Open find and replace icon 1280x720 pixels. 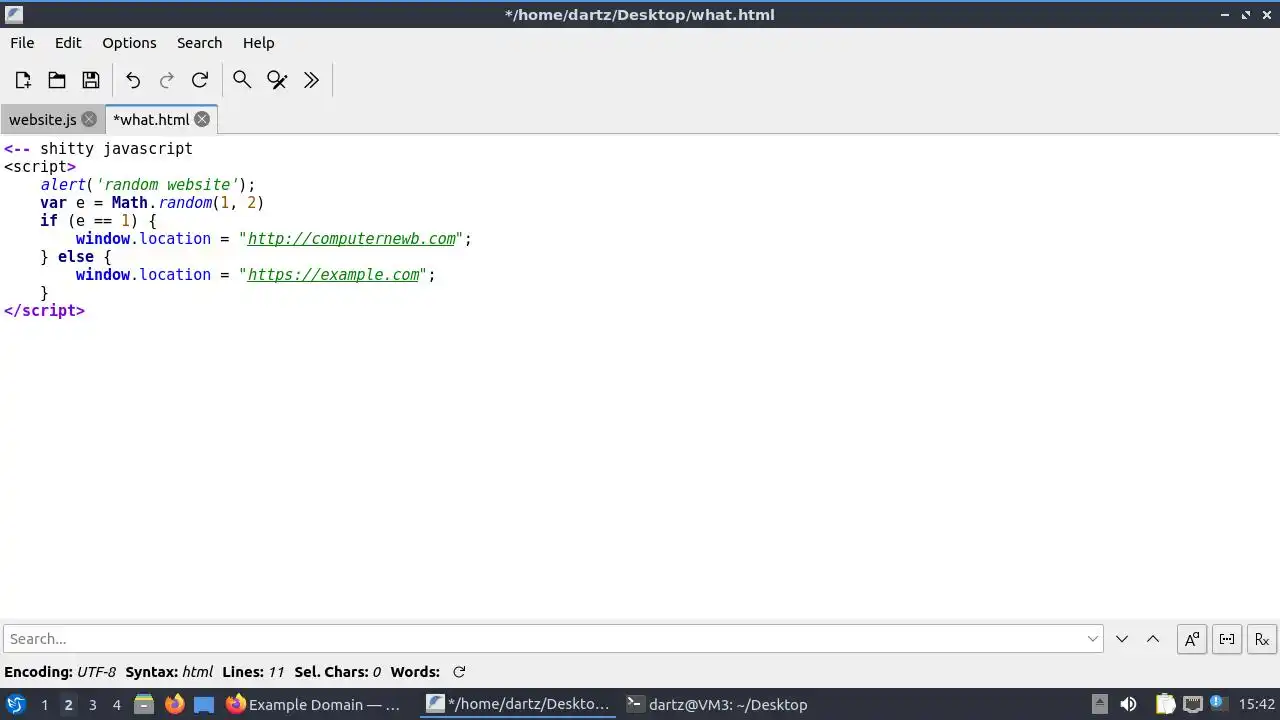(x=277, y=80)
